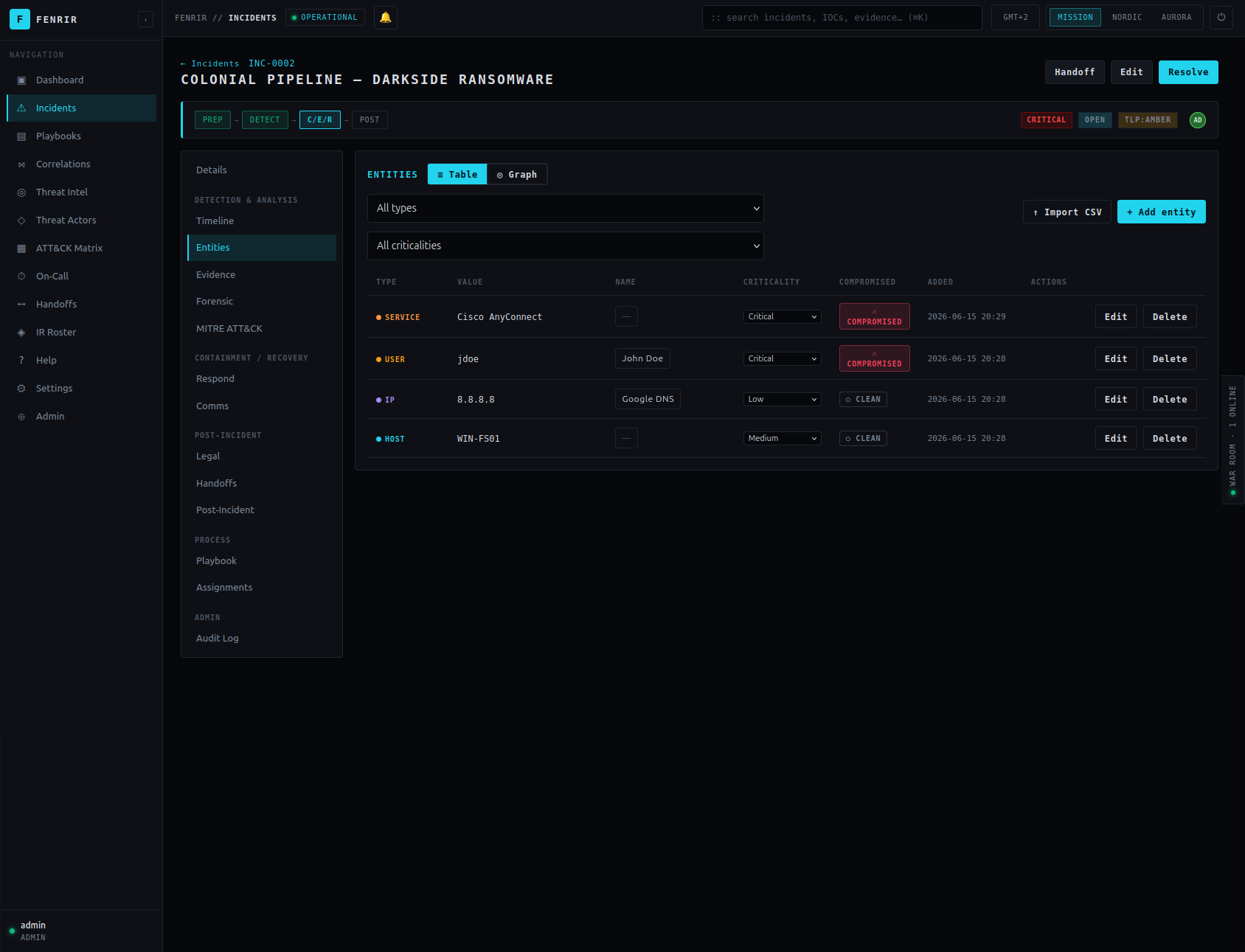Open the notifications bell

click(x=385, y=18)
